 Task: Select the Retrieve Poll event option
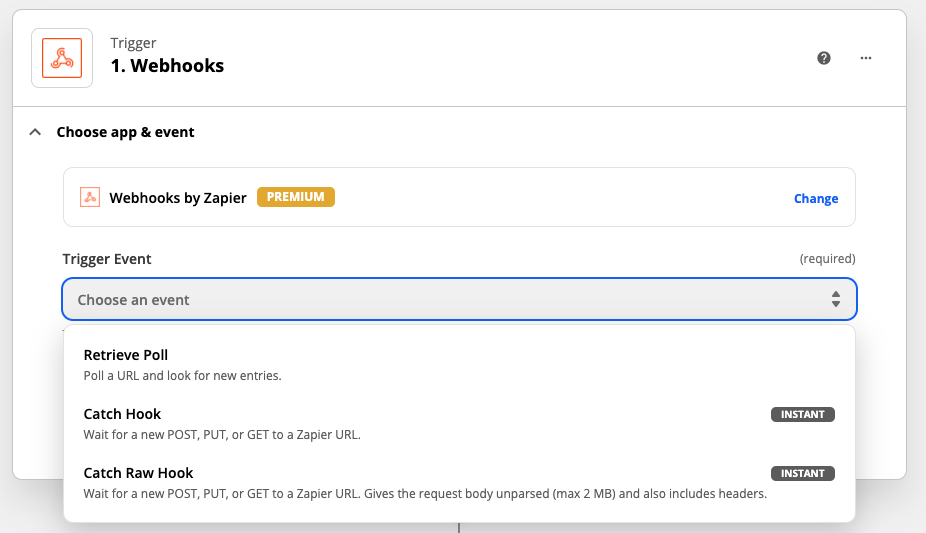[126, 355]
